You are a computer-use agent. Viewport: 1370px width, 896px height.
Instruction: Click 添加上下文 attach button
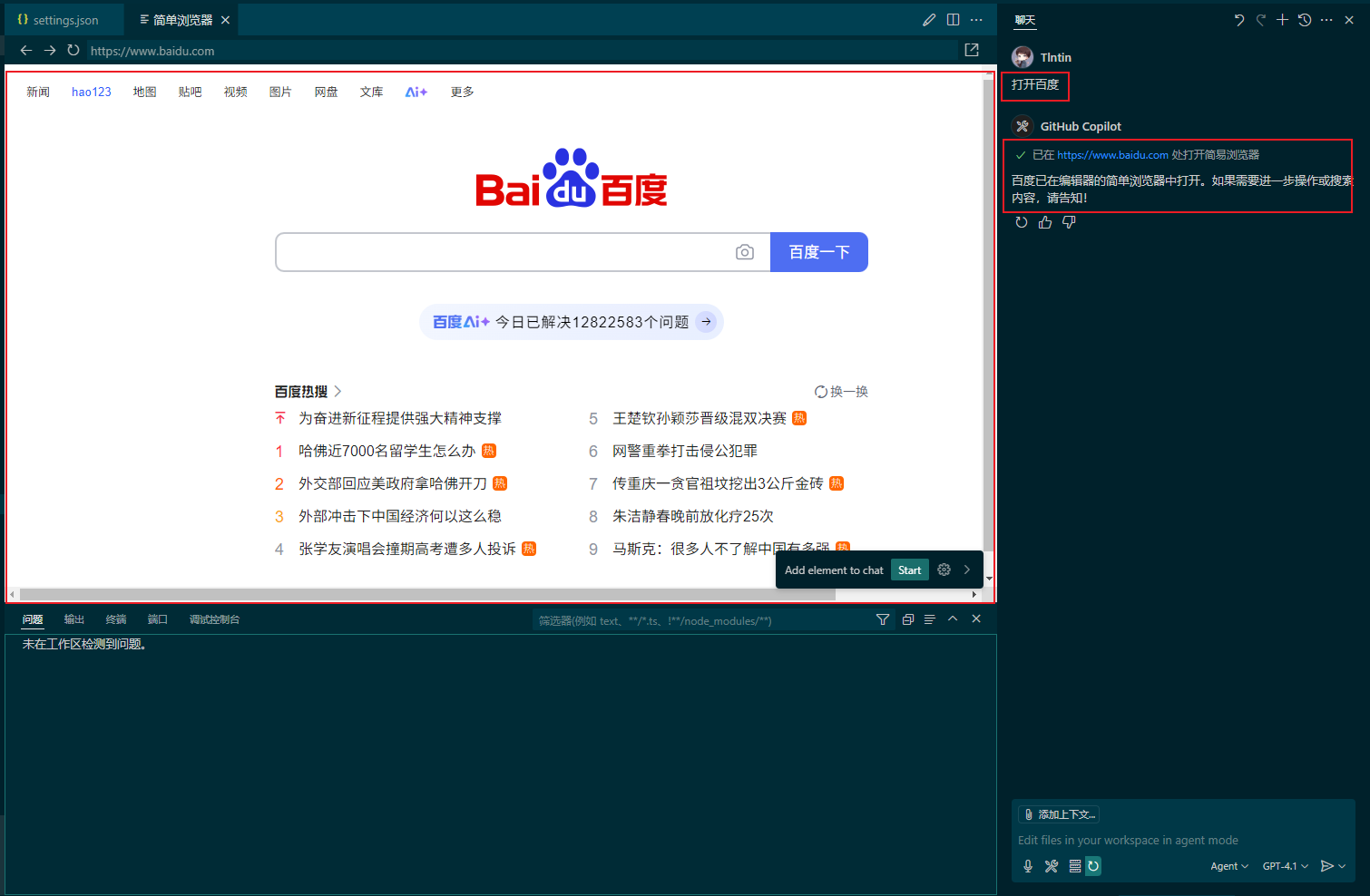[1059, 814]
